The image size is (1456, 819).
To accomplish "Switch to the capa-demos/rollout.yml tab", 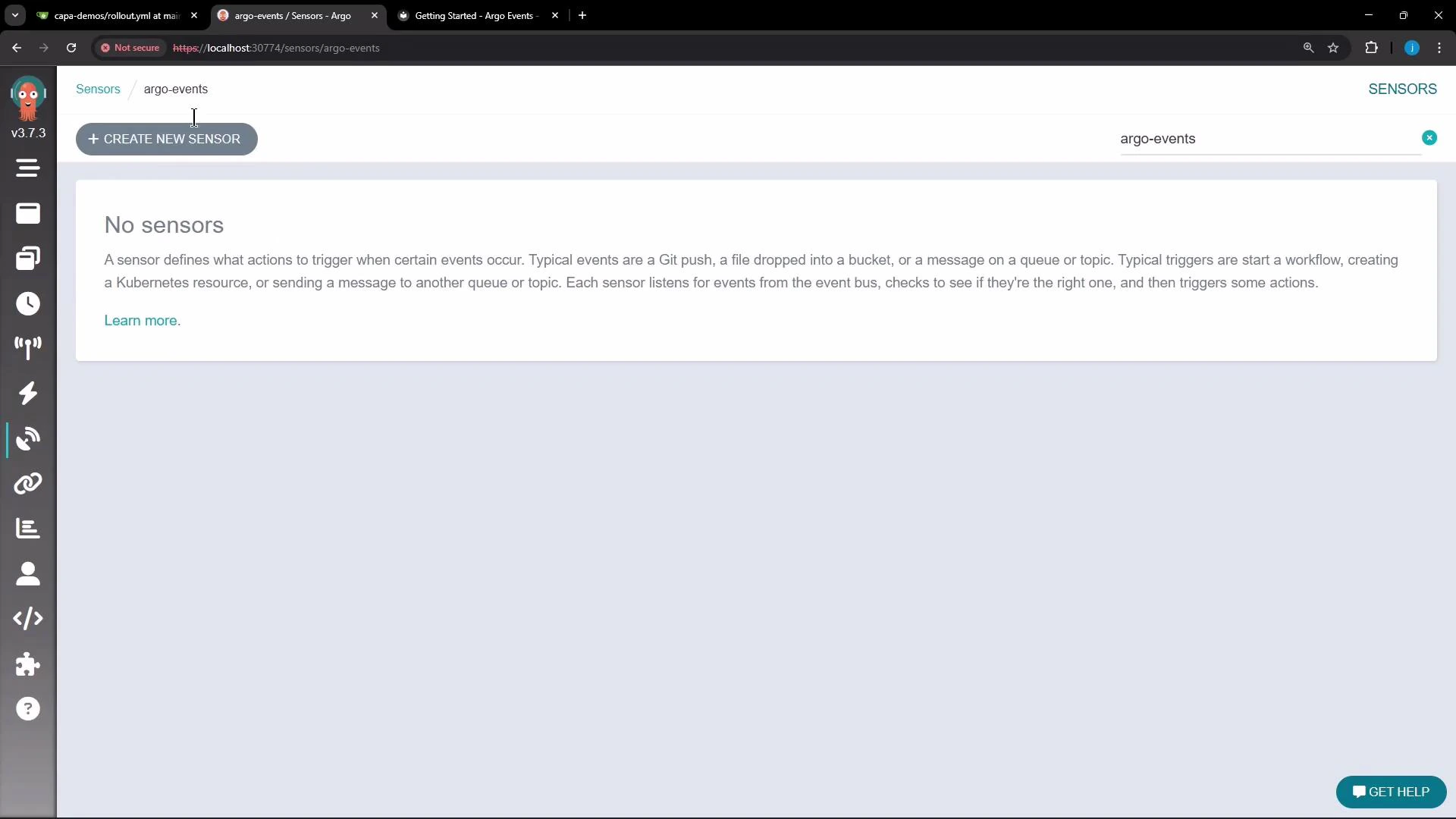I will (x=114, y=15).
